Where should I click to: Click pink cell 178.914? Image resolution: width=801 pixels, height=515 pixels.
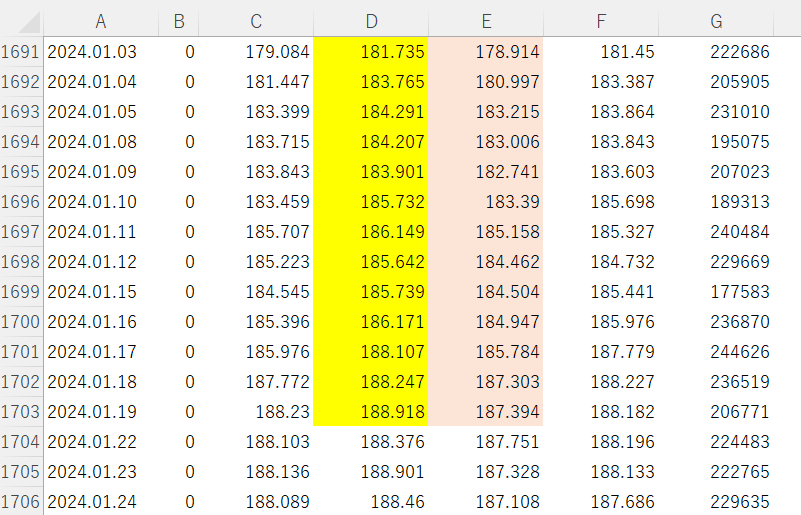tap(486, 52)
